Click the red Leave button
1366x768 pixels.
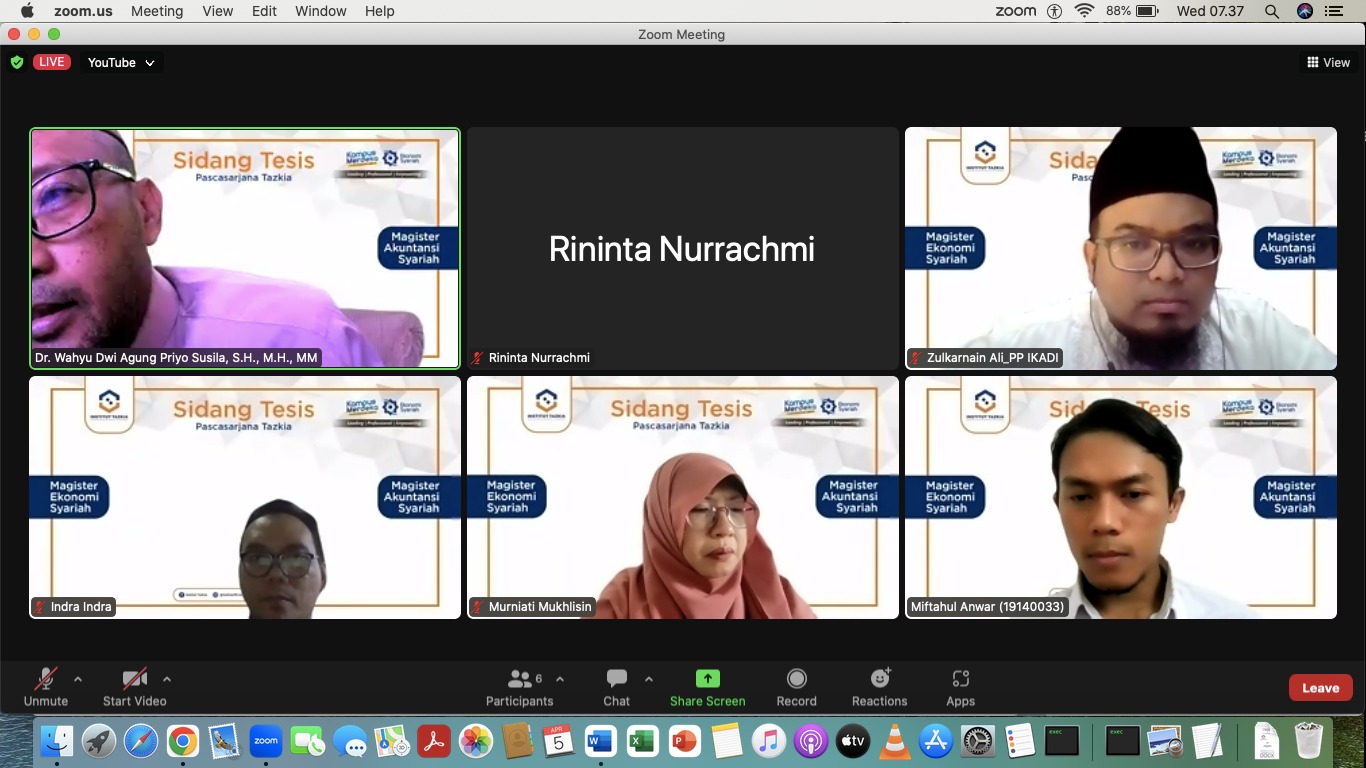(1320, 688)
